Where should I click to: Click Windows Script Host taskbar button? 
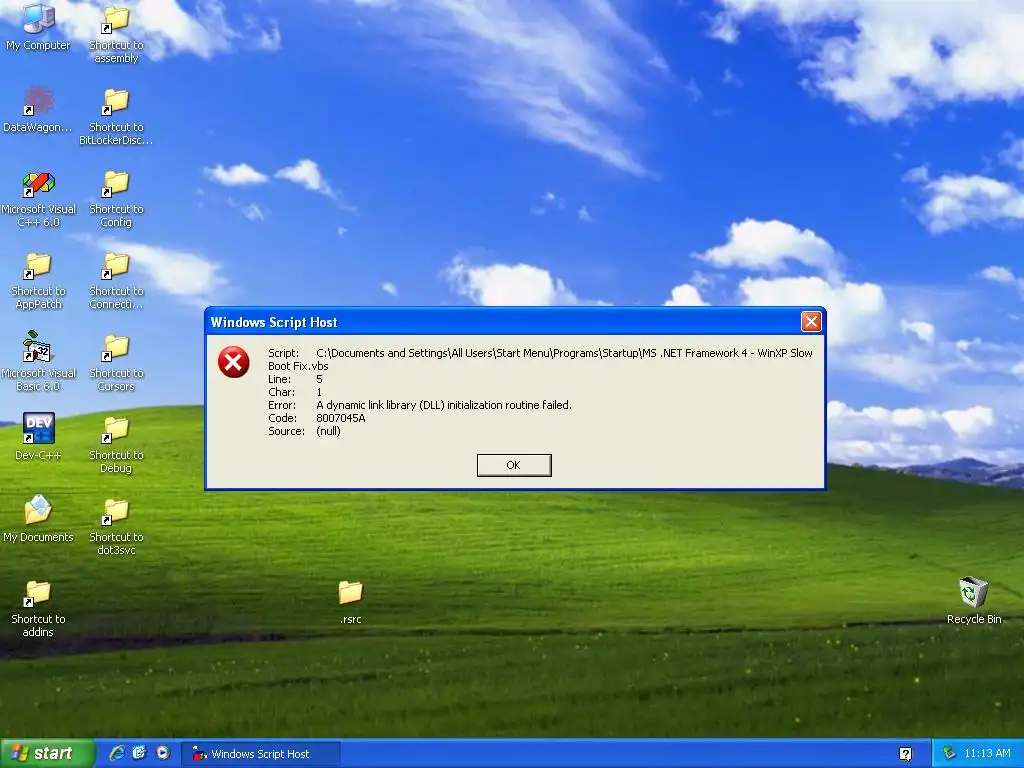tap(261, 754)
